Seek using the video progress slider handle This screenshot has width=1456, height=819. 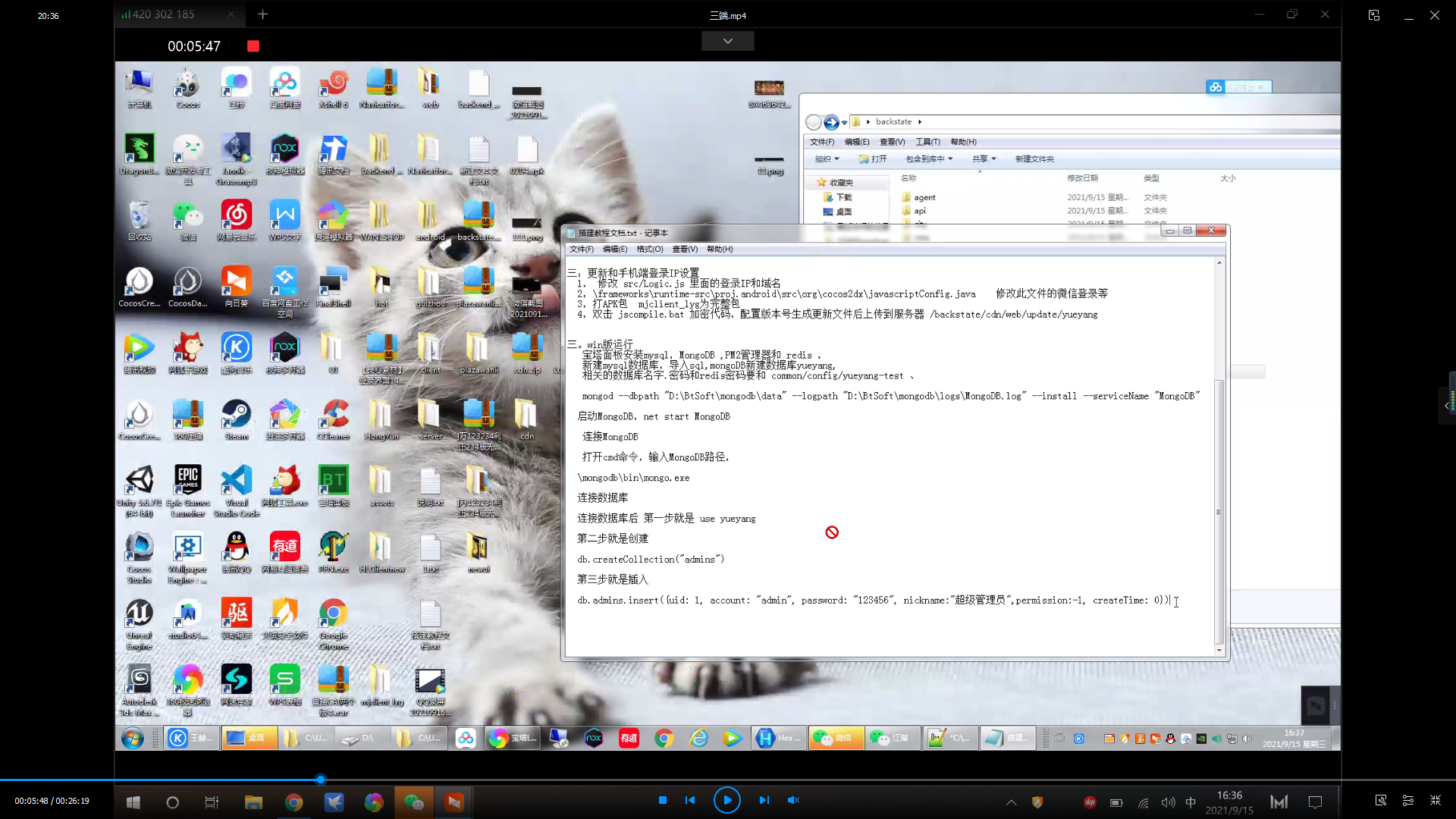[321, 780]
